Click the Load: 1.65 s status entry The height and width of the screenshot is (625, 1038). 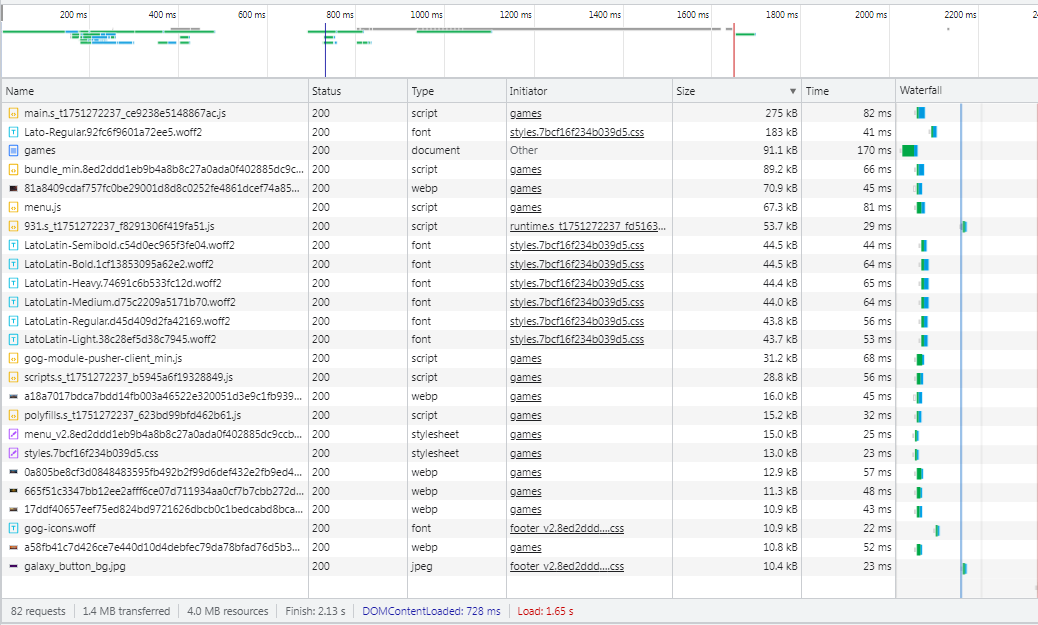point(545,611)
